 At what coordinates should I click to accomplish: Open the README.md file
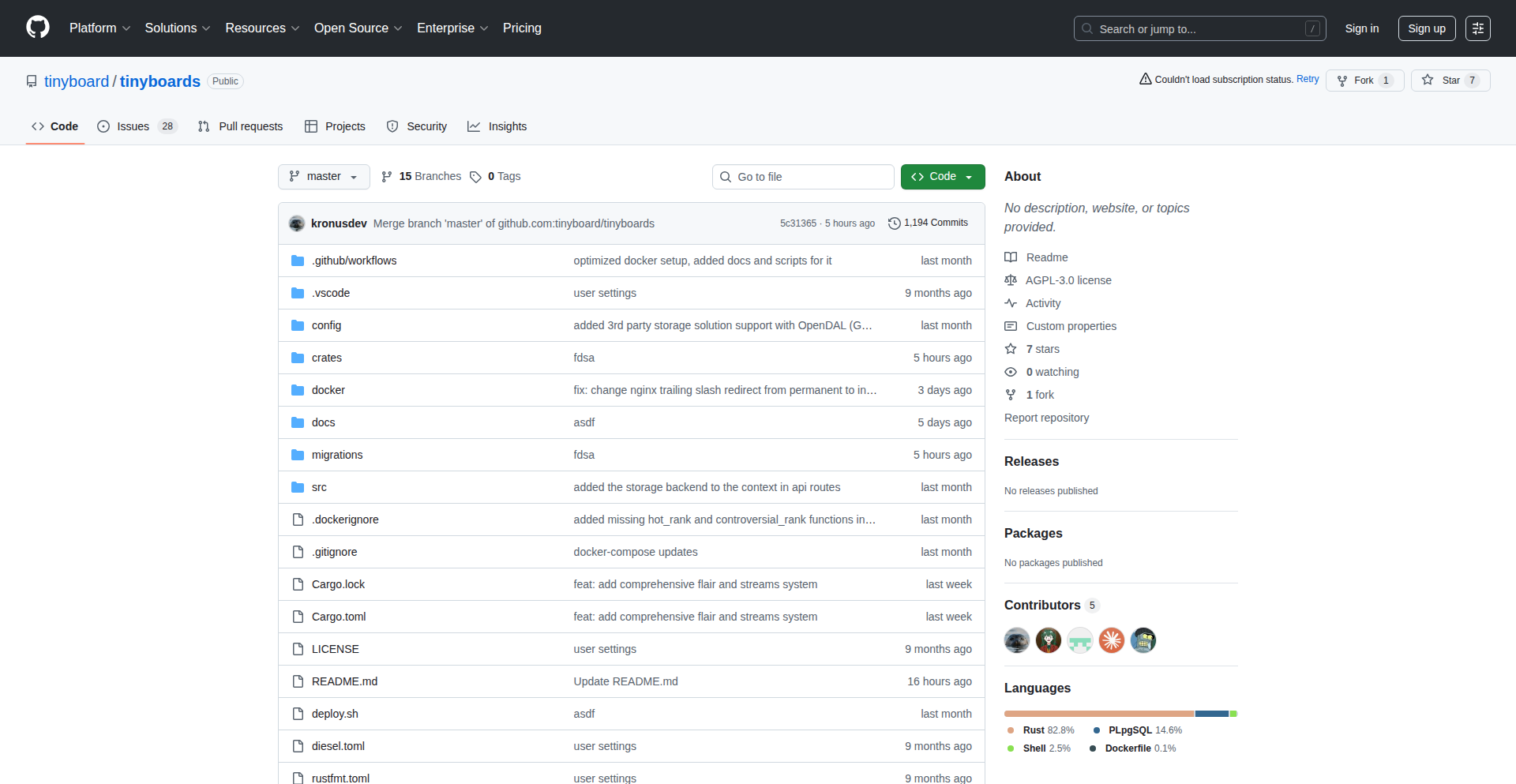pos(344,681)
